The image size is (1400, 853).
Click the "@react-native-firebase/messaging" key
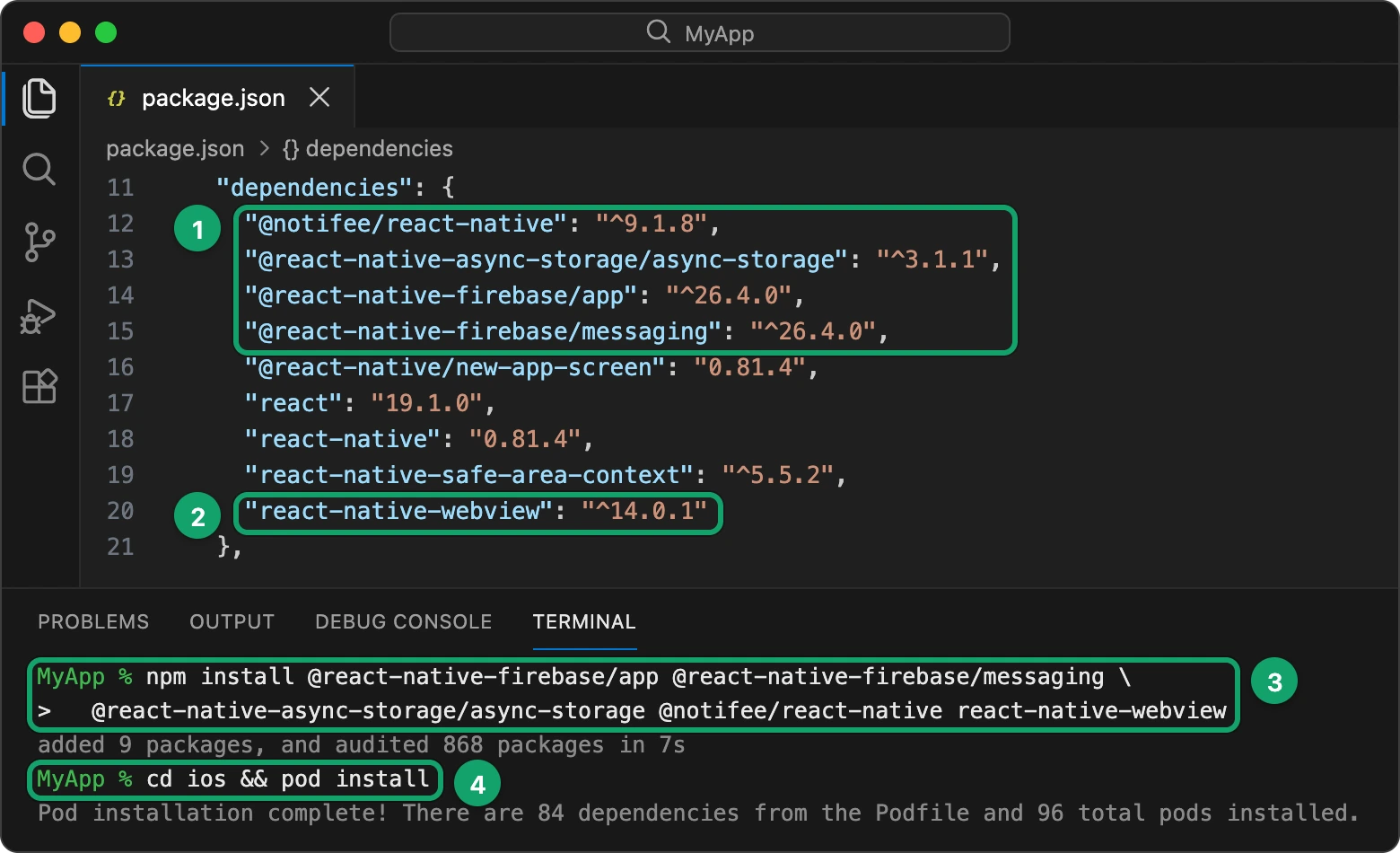pos(483,331)
